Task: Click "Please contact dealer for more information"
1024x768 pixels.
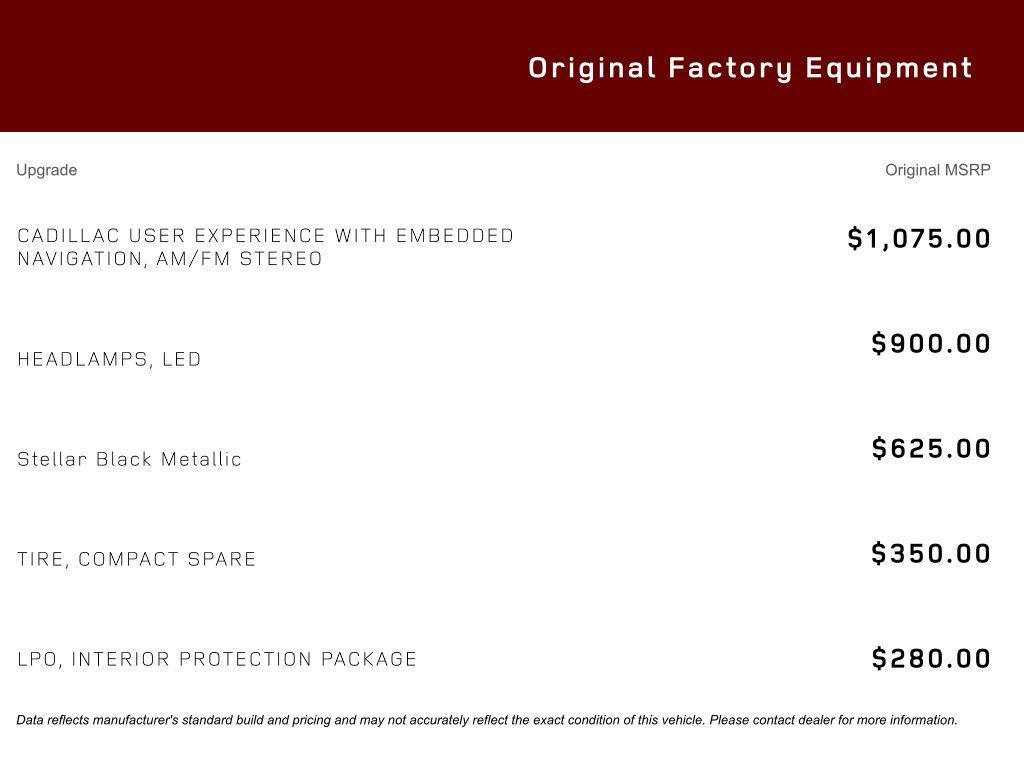Action: point(833,720)
